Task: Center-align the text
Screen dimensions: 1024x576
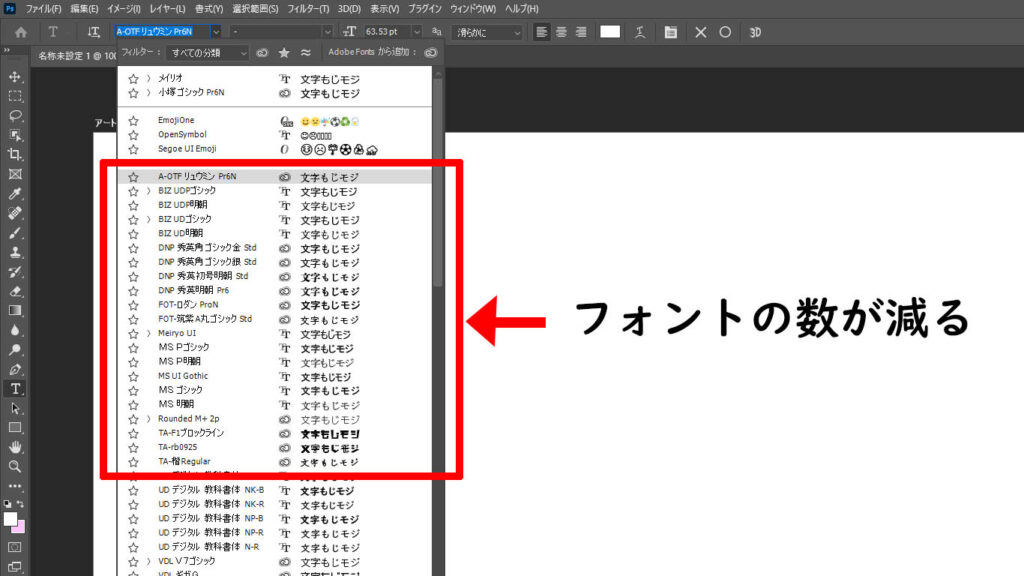Action: coord(561,32)
